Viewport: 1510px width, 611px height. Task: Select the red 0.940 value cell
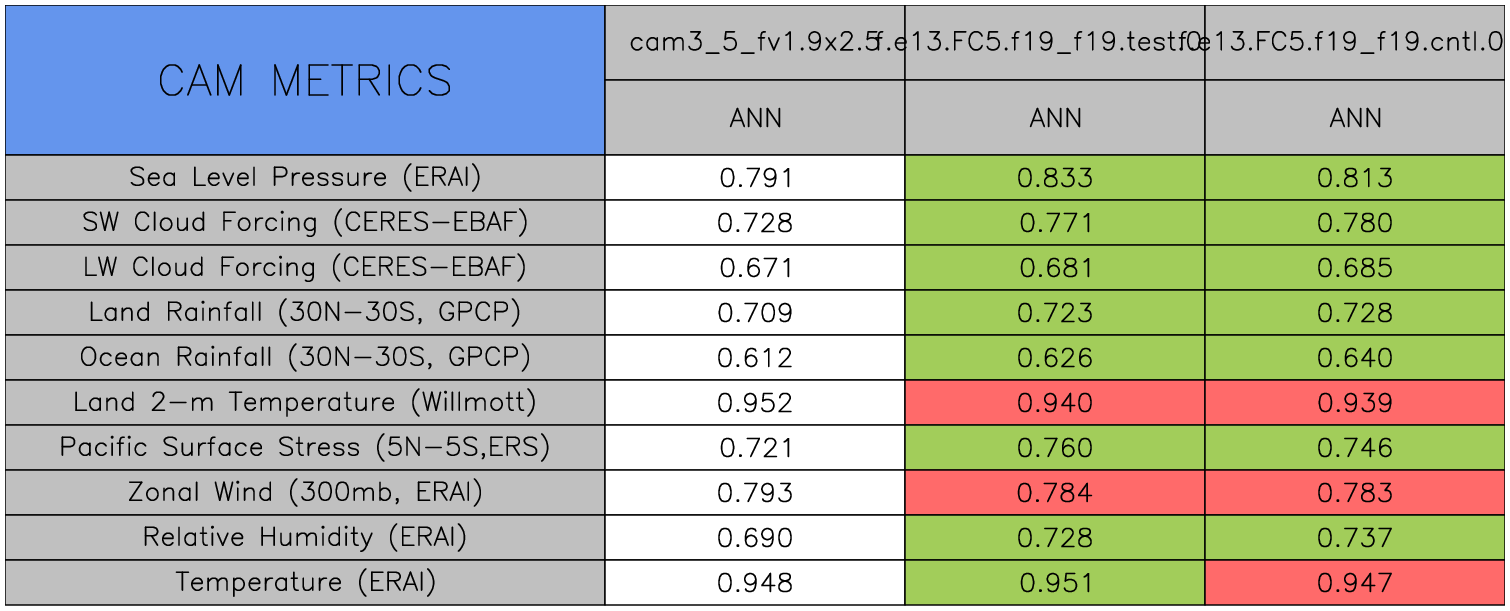click(x=1055, y=403)
